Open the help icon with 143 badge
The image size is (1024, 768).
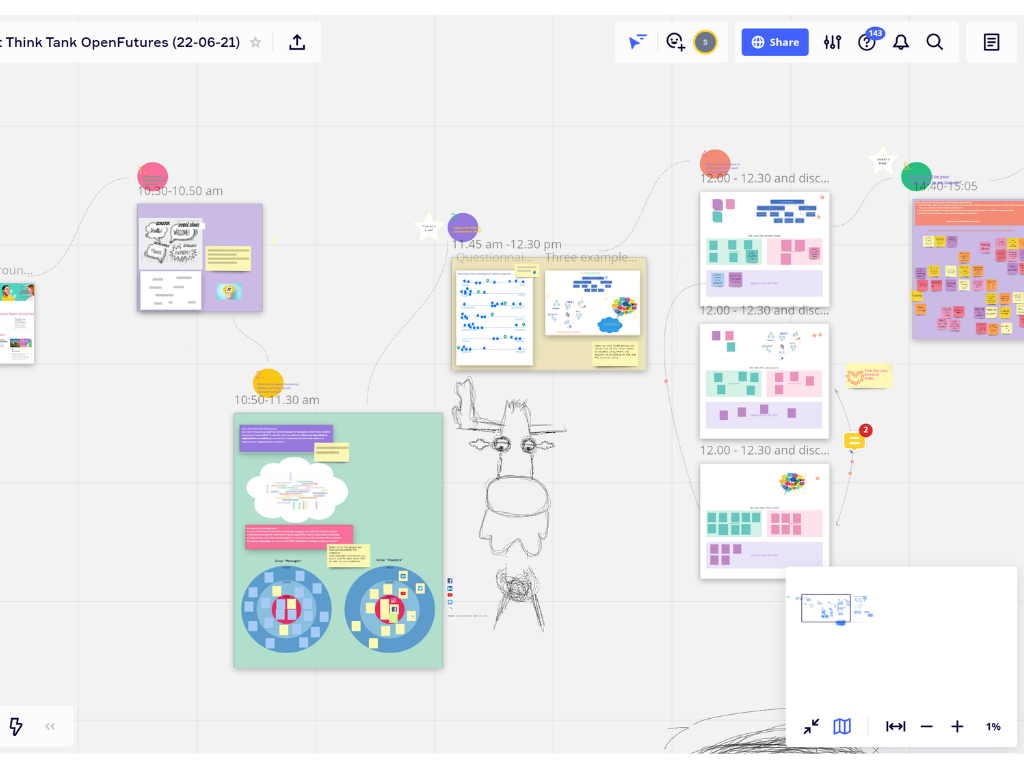(867, 42)
